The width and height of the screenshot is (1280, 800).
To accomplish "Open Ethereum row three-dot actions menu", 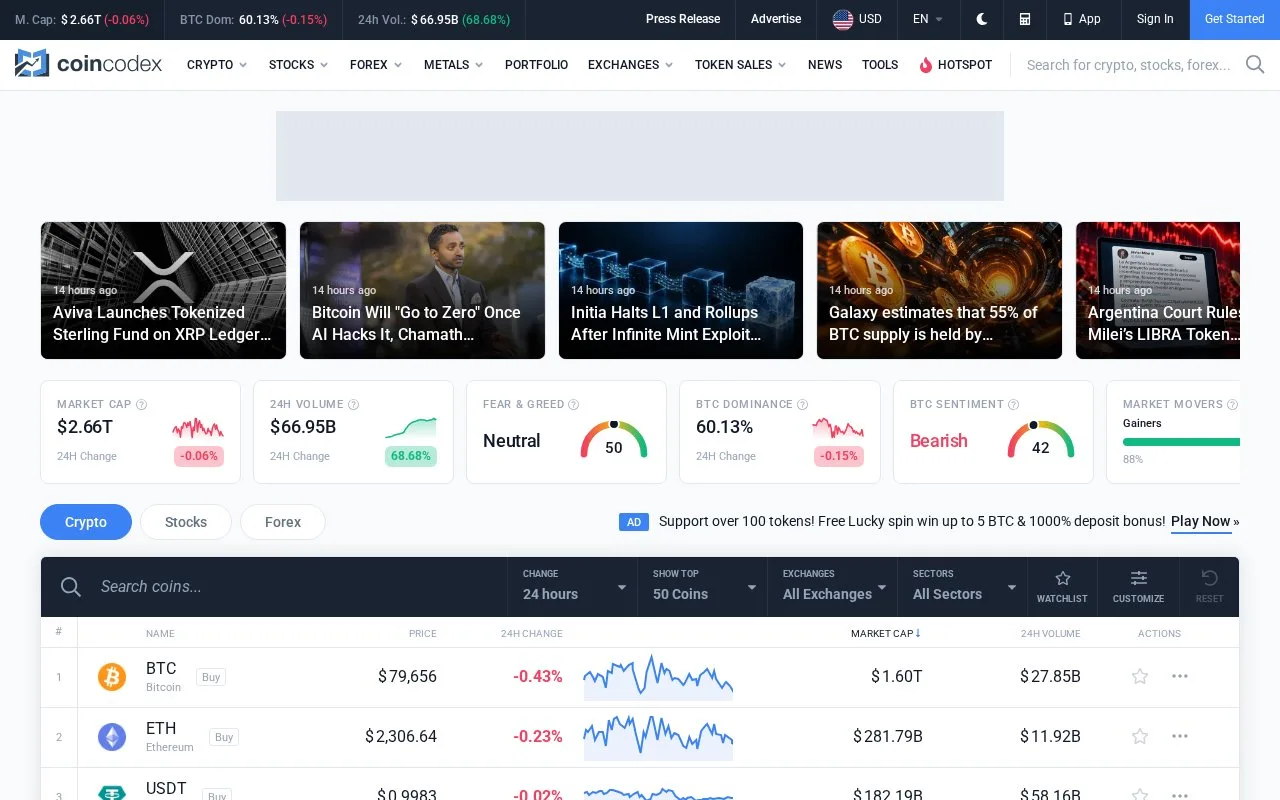I will 1180,737.
